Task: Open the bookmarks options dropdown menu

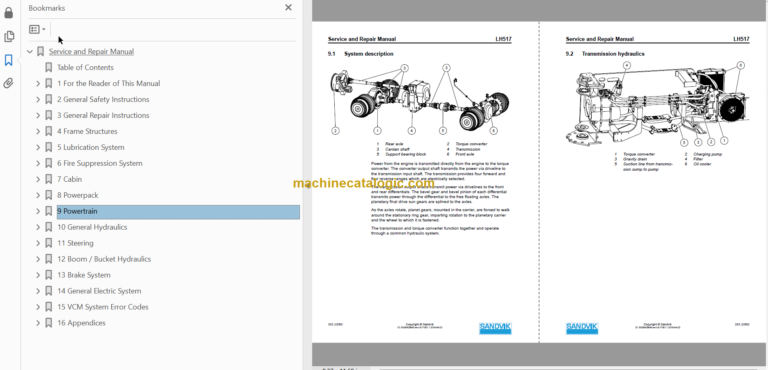Action: 37,29
